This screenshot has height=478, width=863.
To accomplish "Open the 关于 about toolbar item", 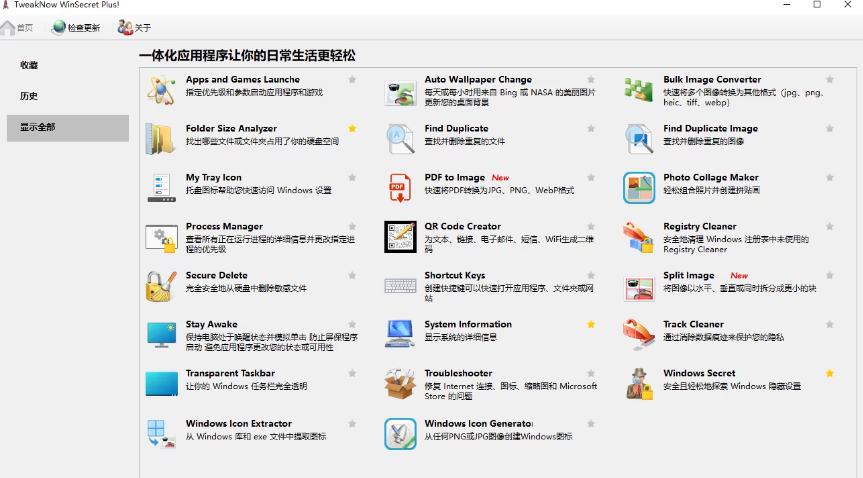I will point(134,28).
